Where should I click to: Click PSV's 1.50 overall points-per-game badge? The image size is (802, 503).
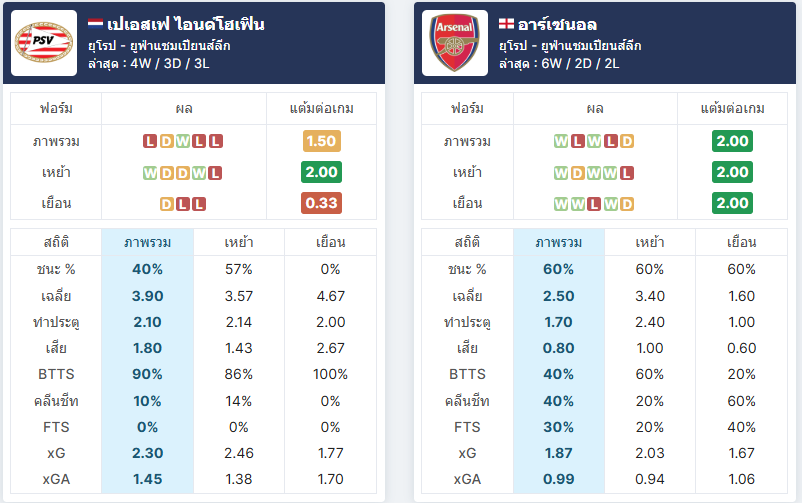click(x=321, y=141)
